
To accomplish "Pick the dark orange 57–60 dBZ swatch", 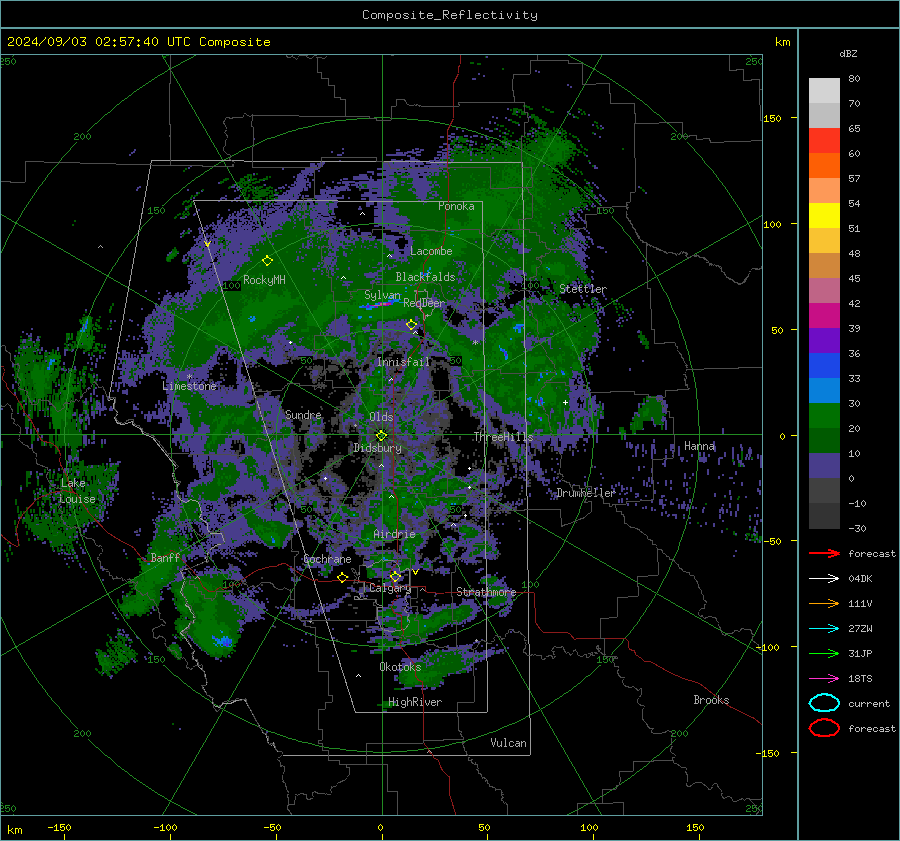I will pyautogui.click(x=824, y=165).
